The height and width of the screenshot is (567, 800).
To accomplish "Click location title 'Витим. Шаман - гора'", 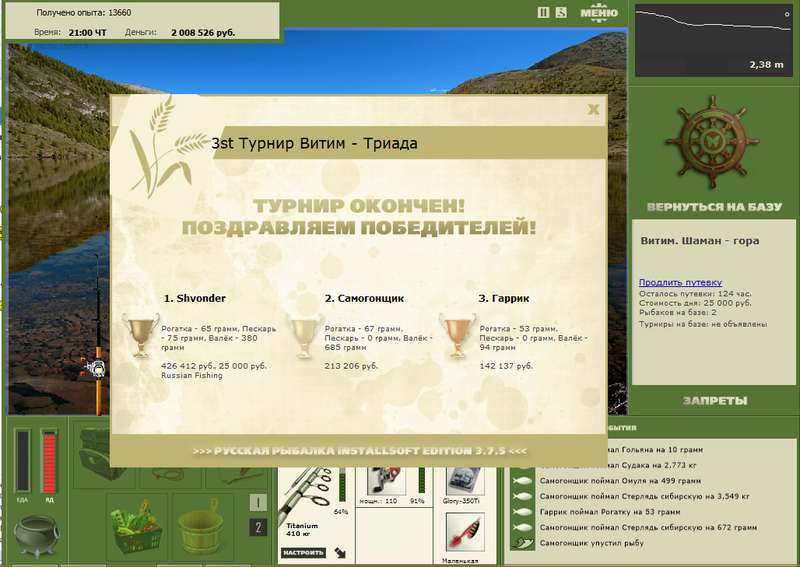I will tap(699, 241).
